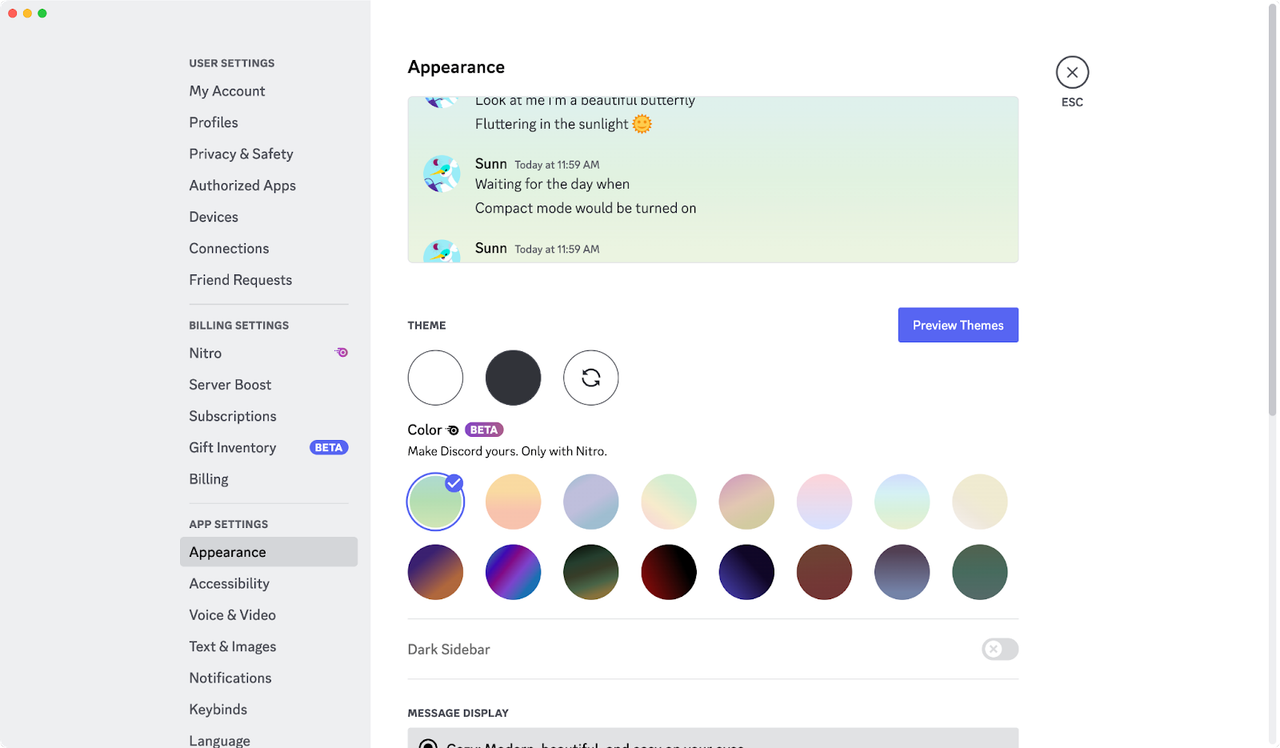Choose the dark theme circle

513,378
